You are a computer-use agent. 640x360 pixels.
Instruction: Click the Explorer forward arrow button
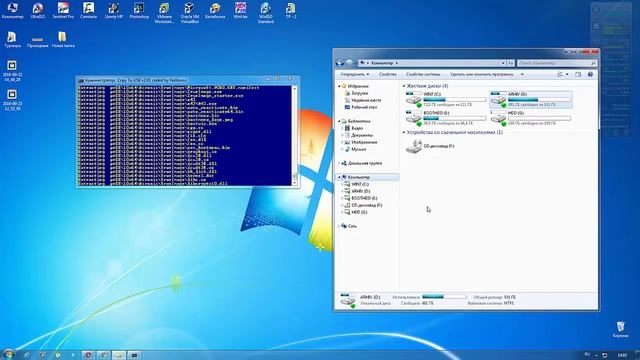[349, 63]
